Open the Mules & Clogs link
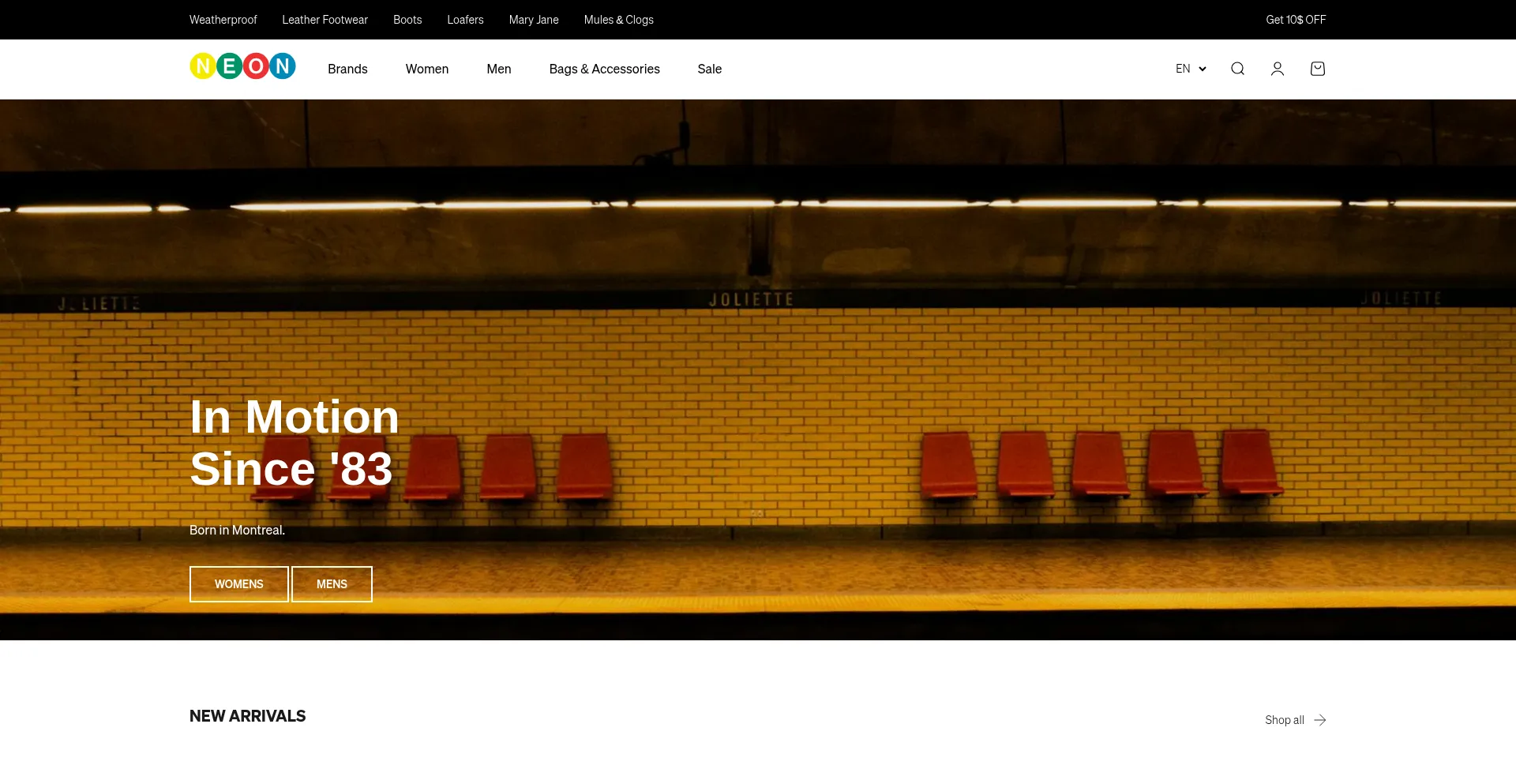The width and height of the screenshot is (1516, 784). click(618, 20)
